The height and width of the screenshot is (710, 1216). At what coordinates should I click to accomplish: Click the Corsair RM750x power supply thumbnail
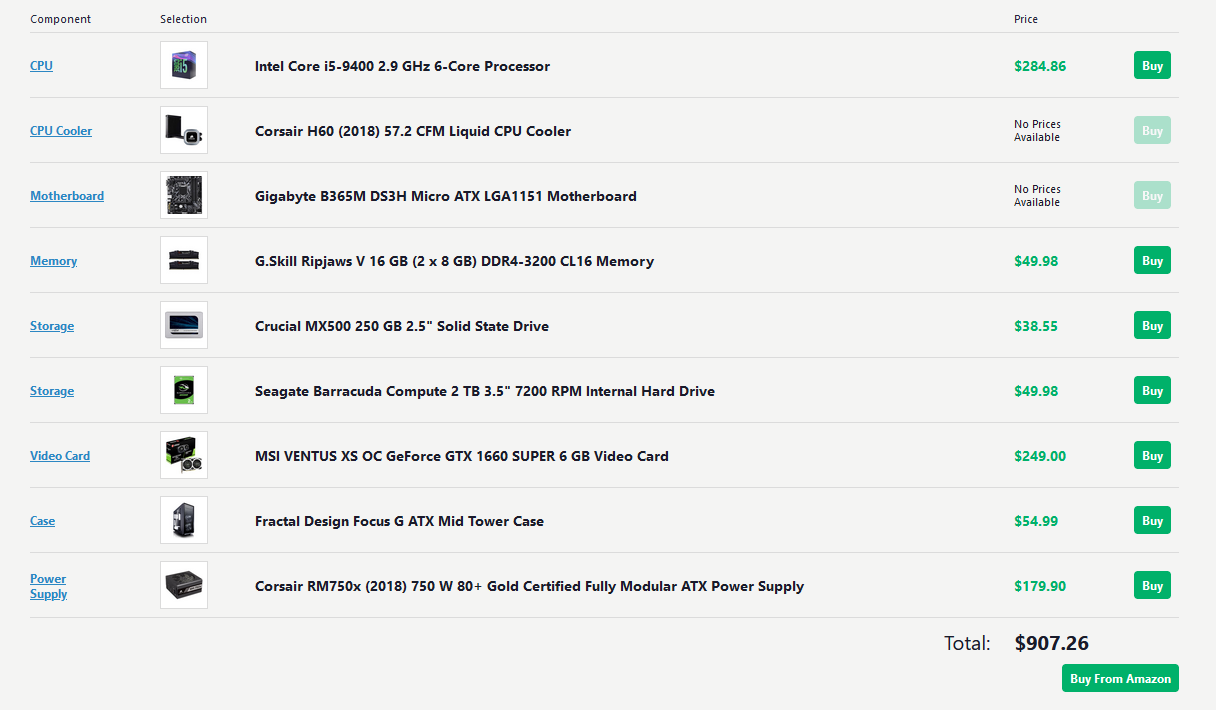(x=184, y=586)
